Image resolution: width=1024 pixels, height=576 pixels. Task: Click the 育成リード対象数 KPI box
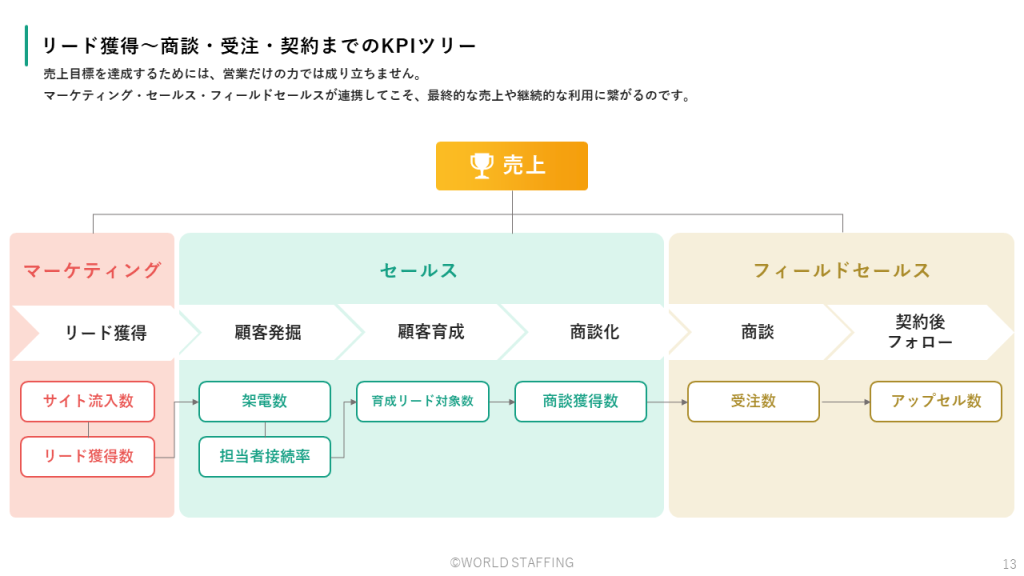[422, 401]
